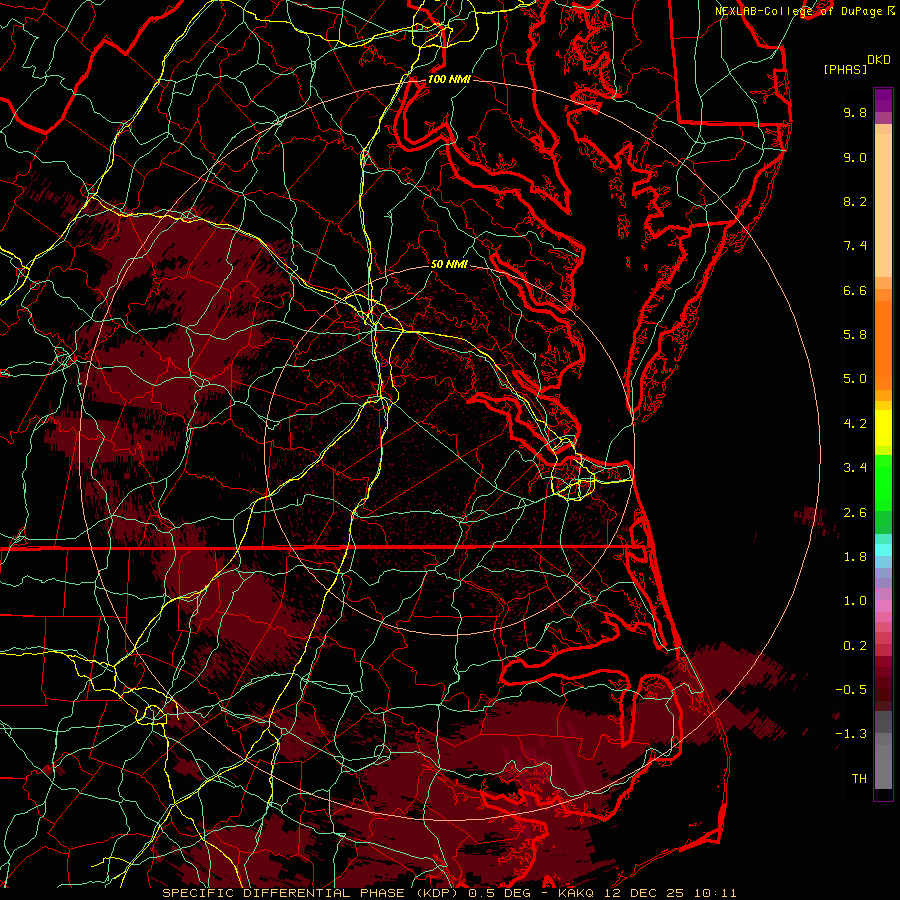Click the "[PHAS]" legend heading
This screenshot has width=900, height=900.
click(x=845, y=69)
